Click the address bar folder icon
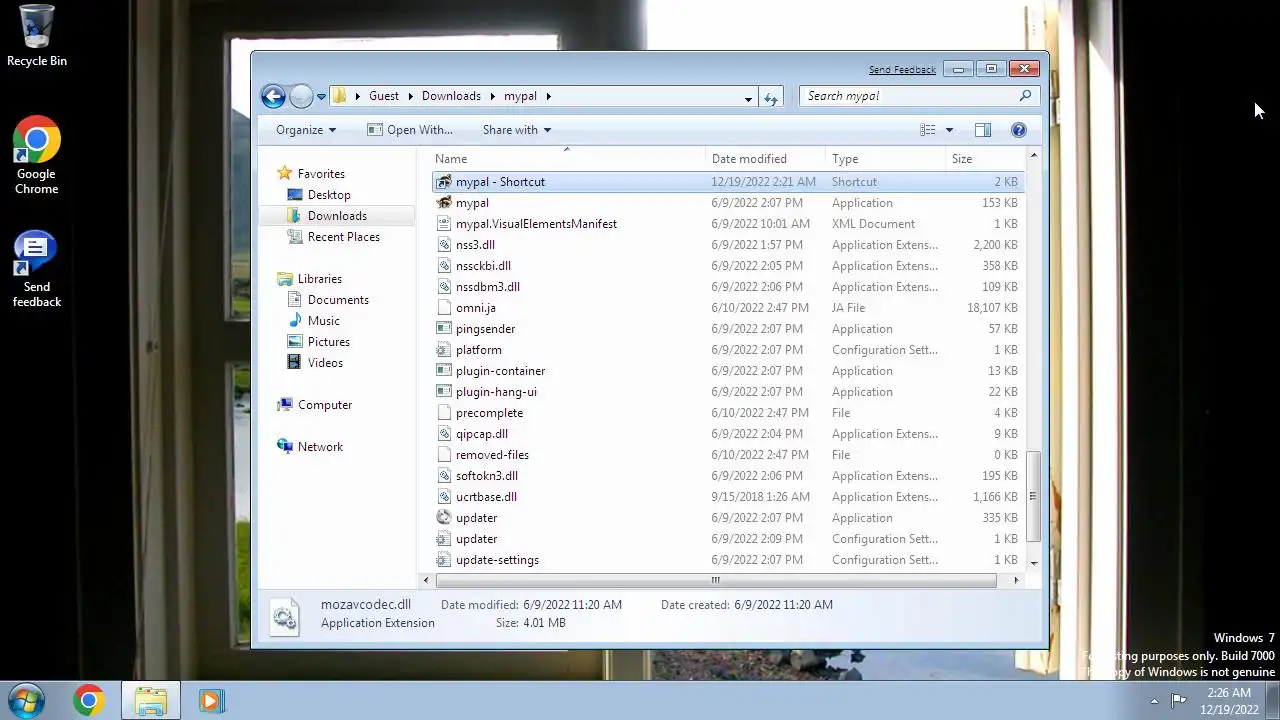Screen dimensions: 1280x720 (340, 96)
